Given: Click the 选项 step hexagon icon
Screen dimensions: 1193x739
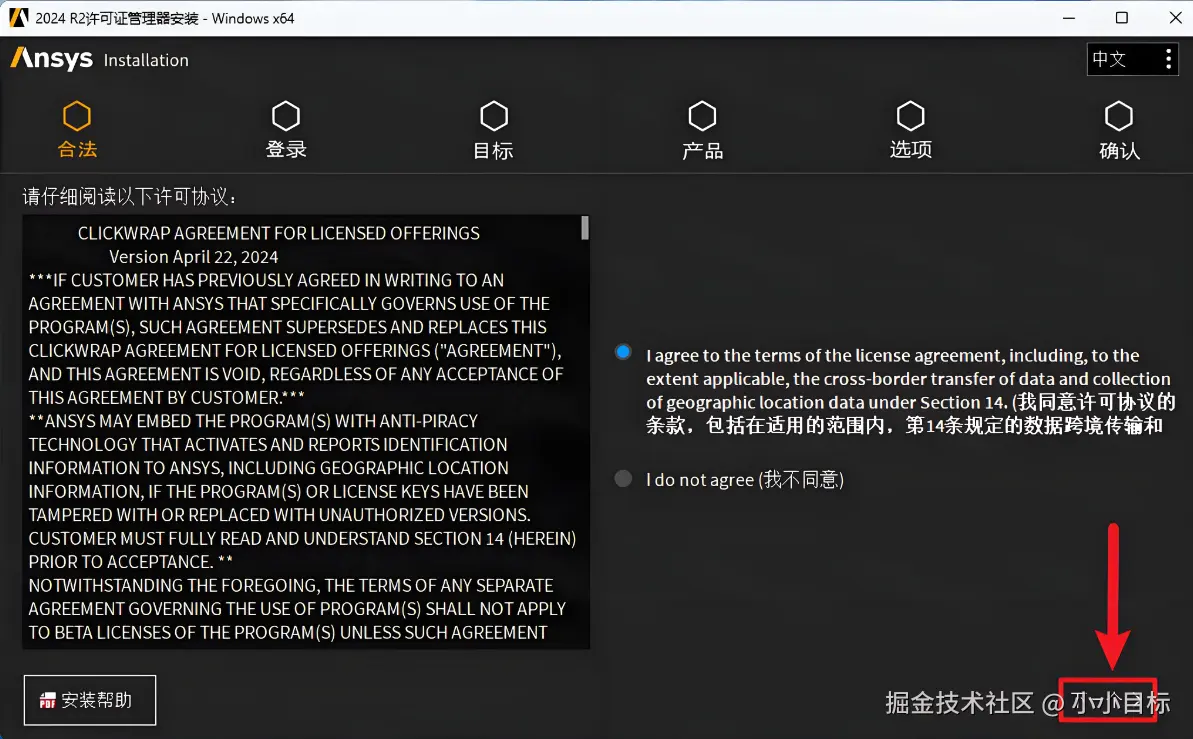Looking at the screenshot, I should (911, 116).
